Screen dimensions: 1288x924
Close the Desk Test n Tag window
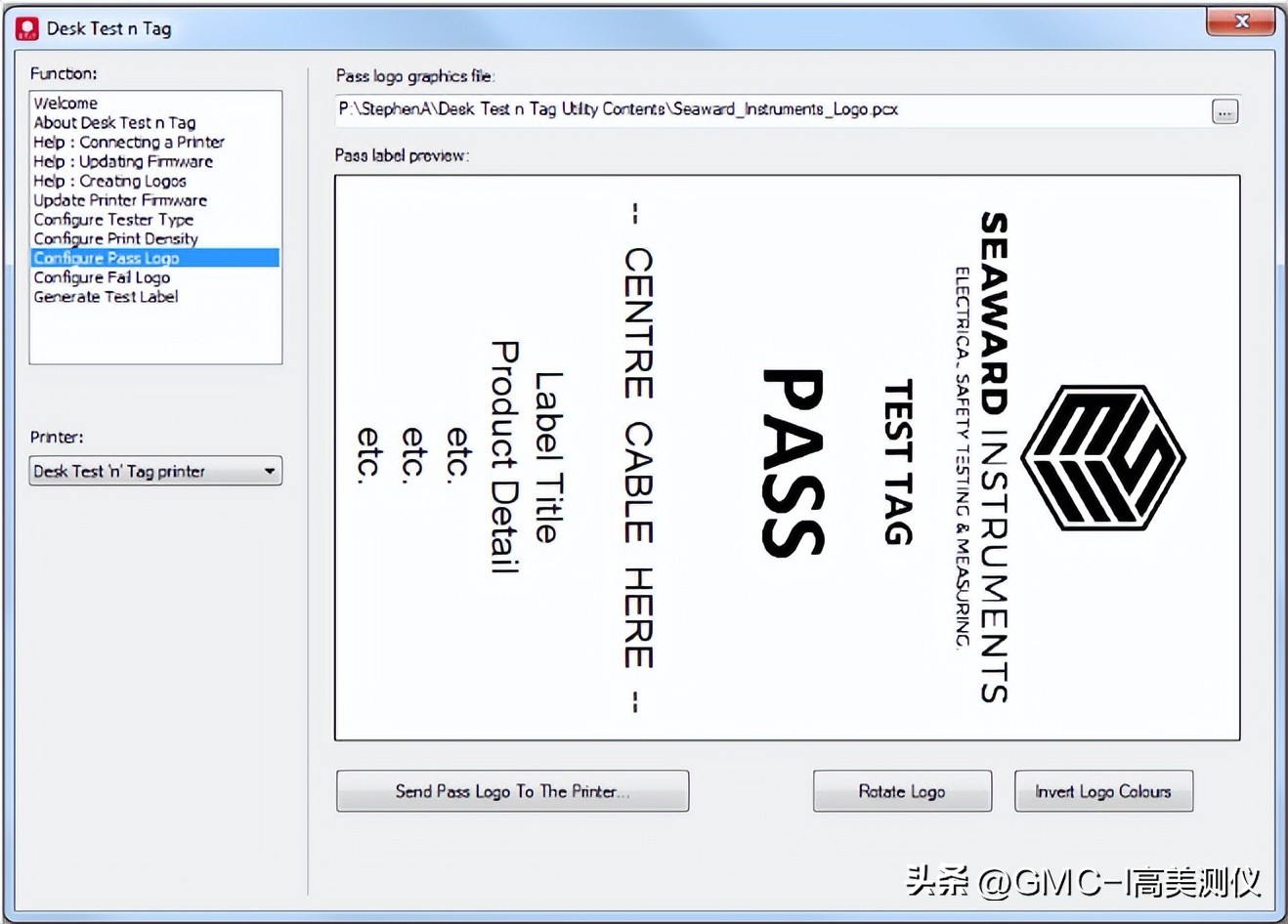pos(1241,21)
